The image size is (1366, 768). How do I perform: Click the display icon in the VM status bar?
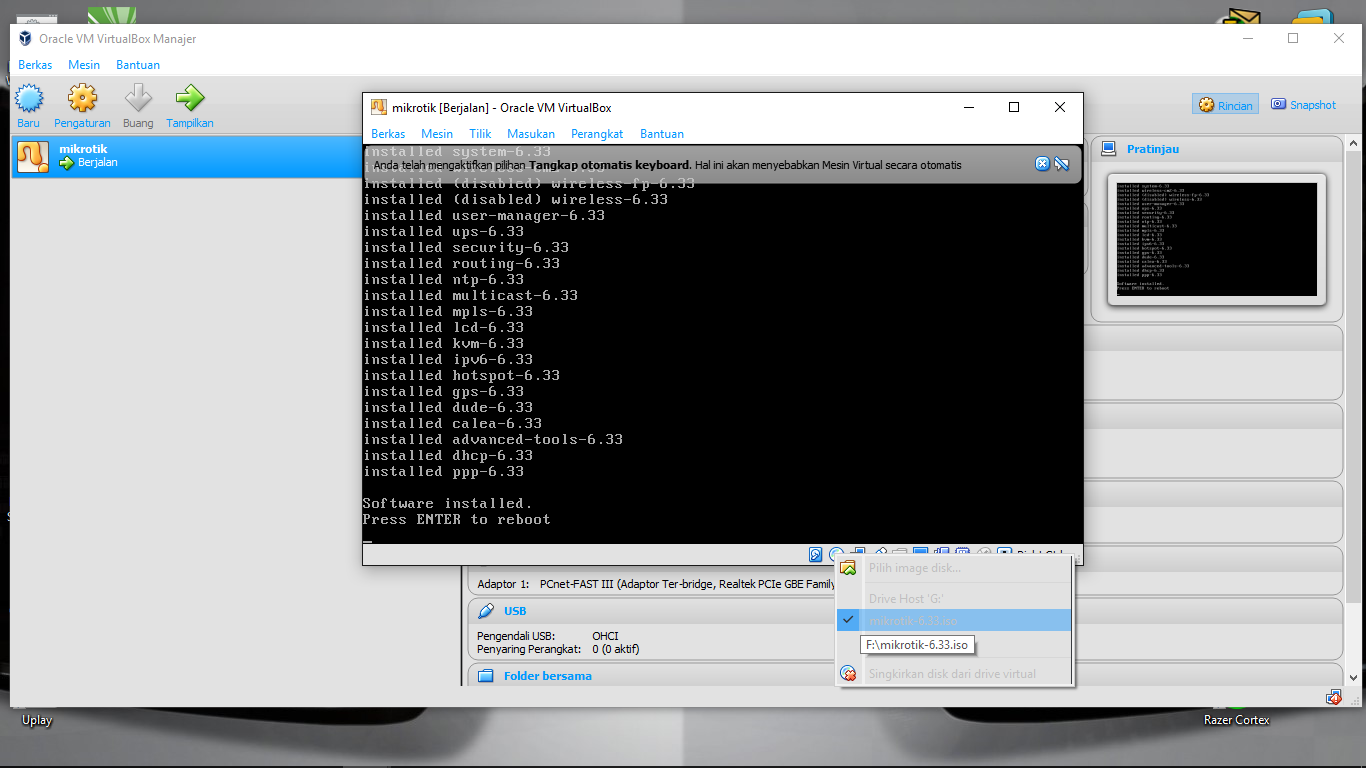pos(921,552)
